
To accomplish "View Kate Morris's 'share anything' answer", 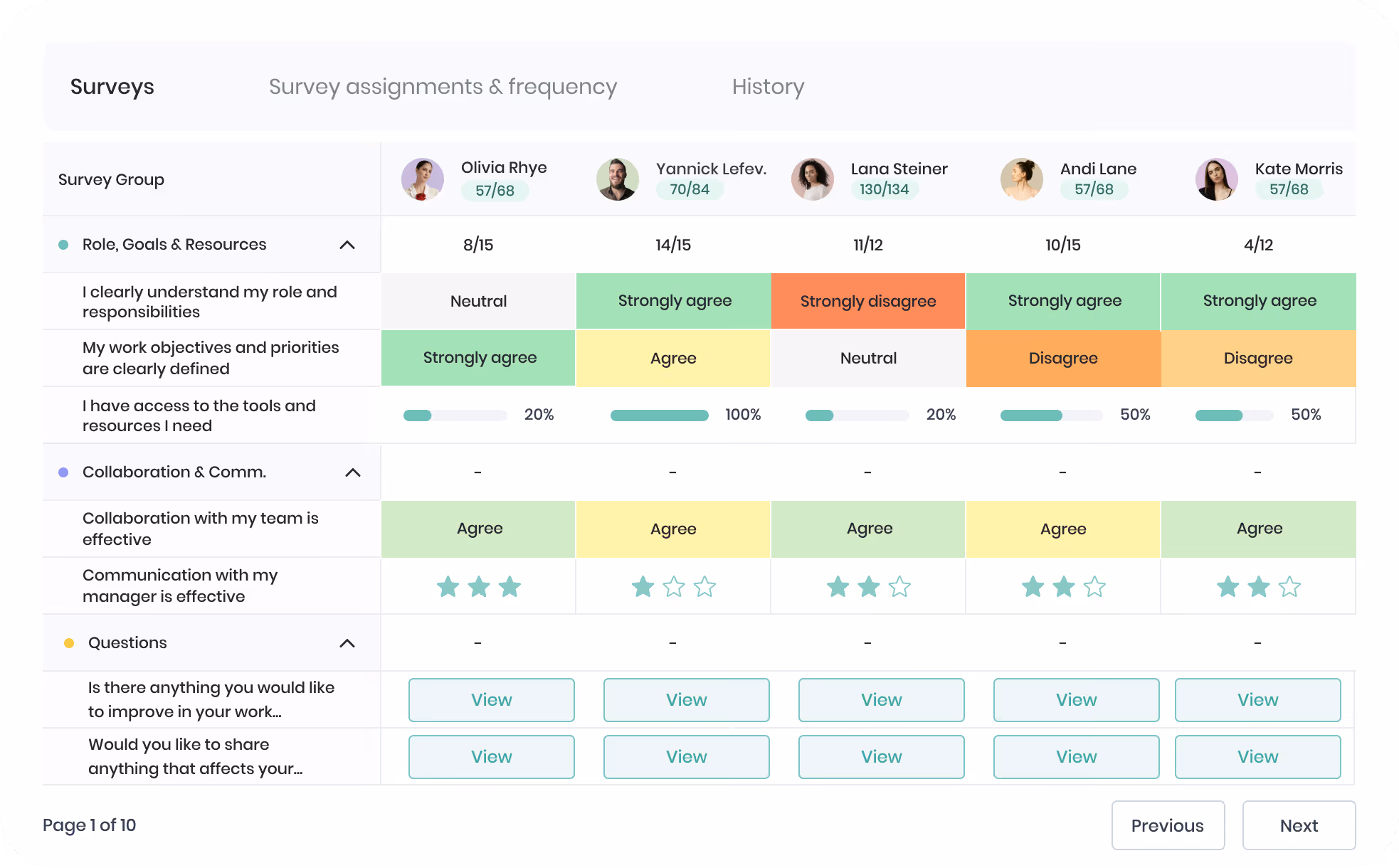I will tap(1258, 757).
